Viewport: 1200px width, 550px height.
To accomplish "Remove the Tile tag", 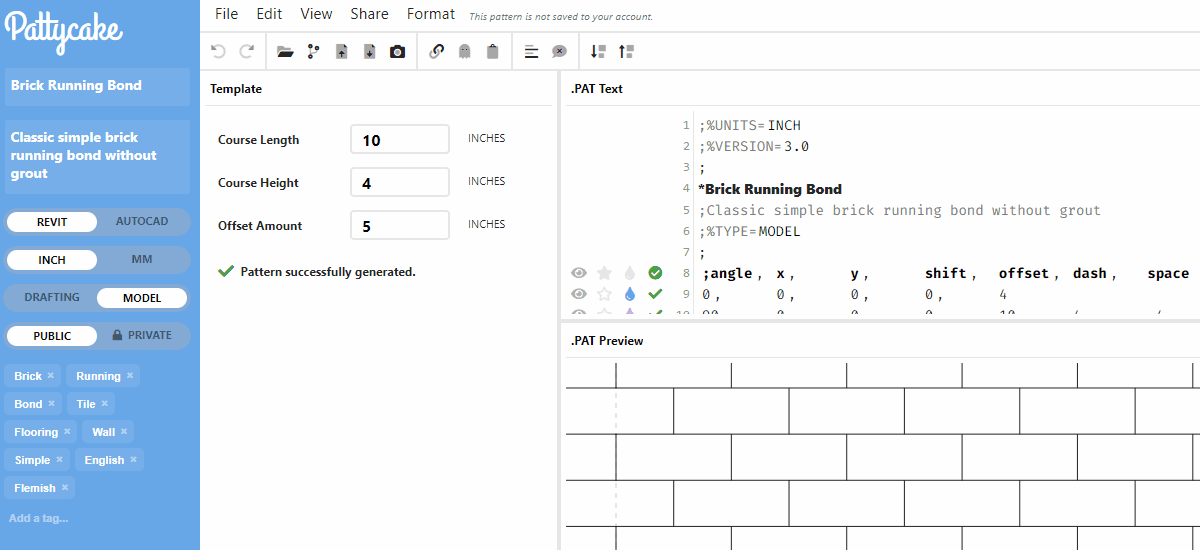I will [x=104, y=404].
